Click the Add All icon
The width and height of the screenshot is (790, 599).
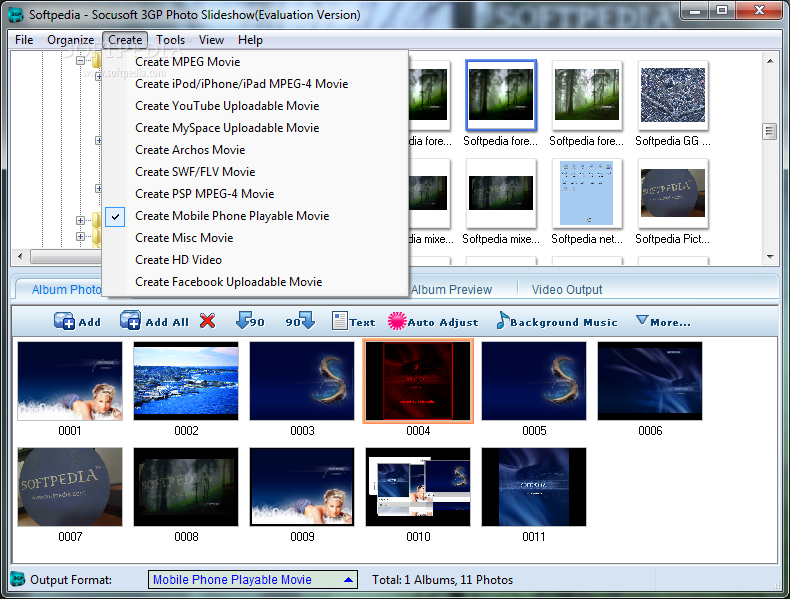pos(130,320)
